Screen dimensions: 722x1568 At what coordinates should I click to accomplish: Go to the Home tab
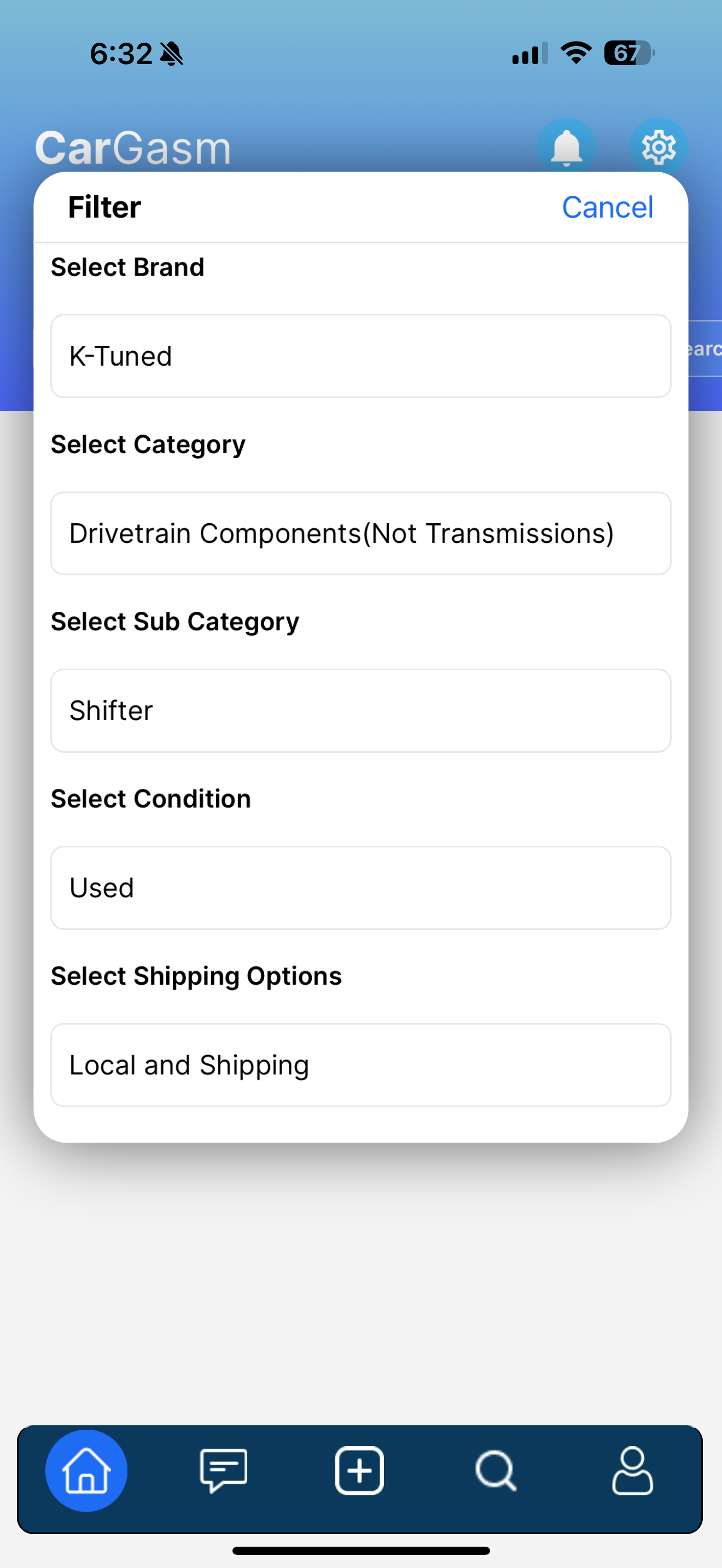click(86, 1470)
